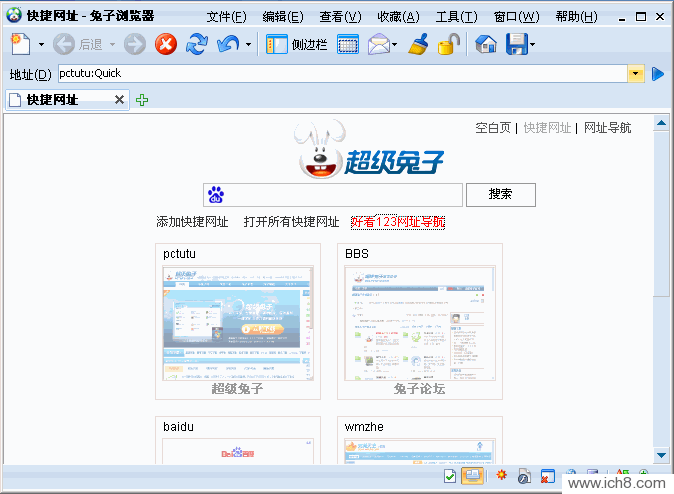Click the green checkmark page status icon
Image resolution: width=674 pixels, height=494 pixels.
point(450,476)
